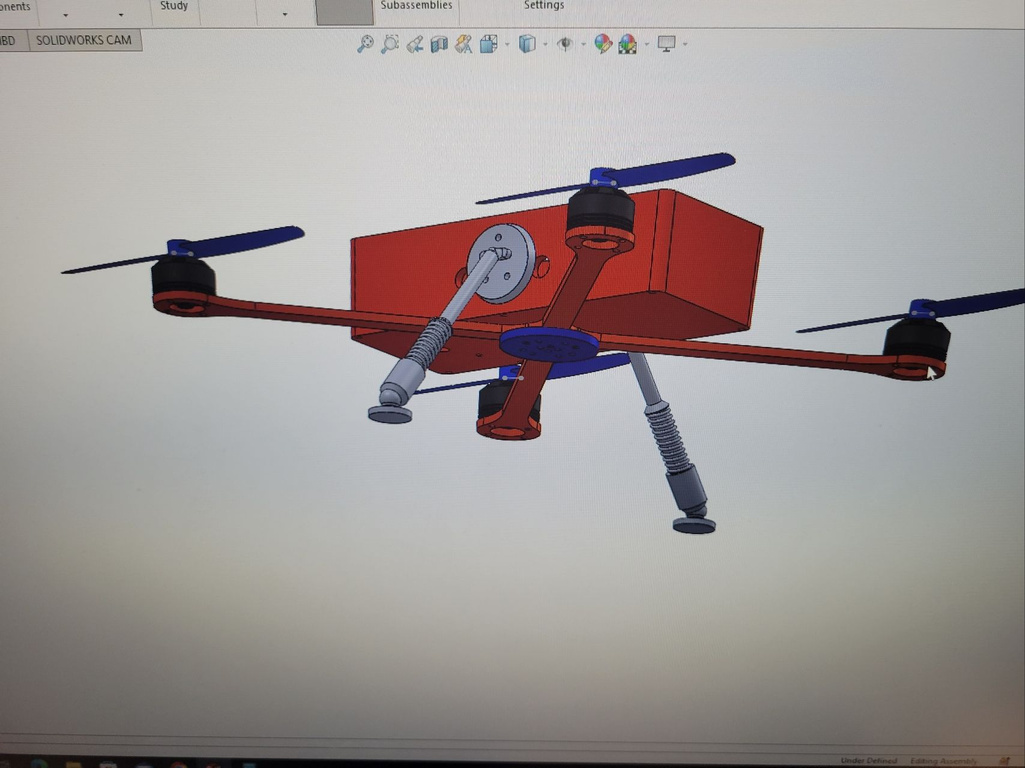
Task: Expand the Apply Scene dropdown arrow
Action: (x=647, y=44)
